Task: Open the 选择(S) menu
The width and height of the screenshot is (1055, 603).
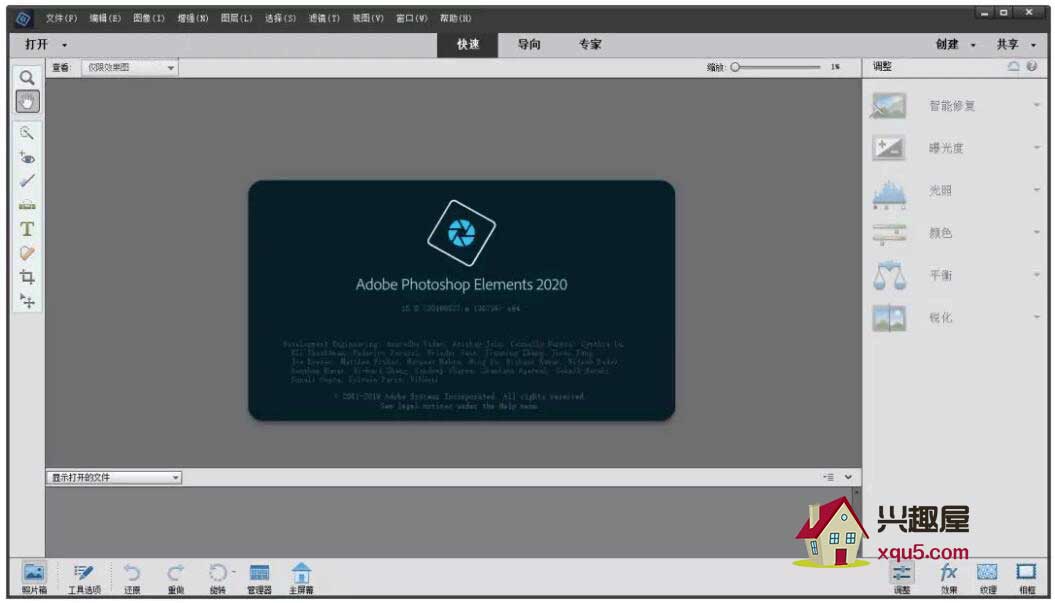Action: (x=280, y=18)
